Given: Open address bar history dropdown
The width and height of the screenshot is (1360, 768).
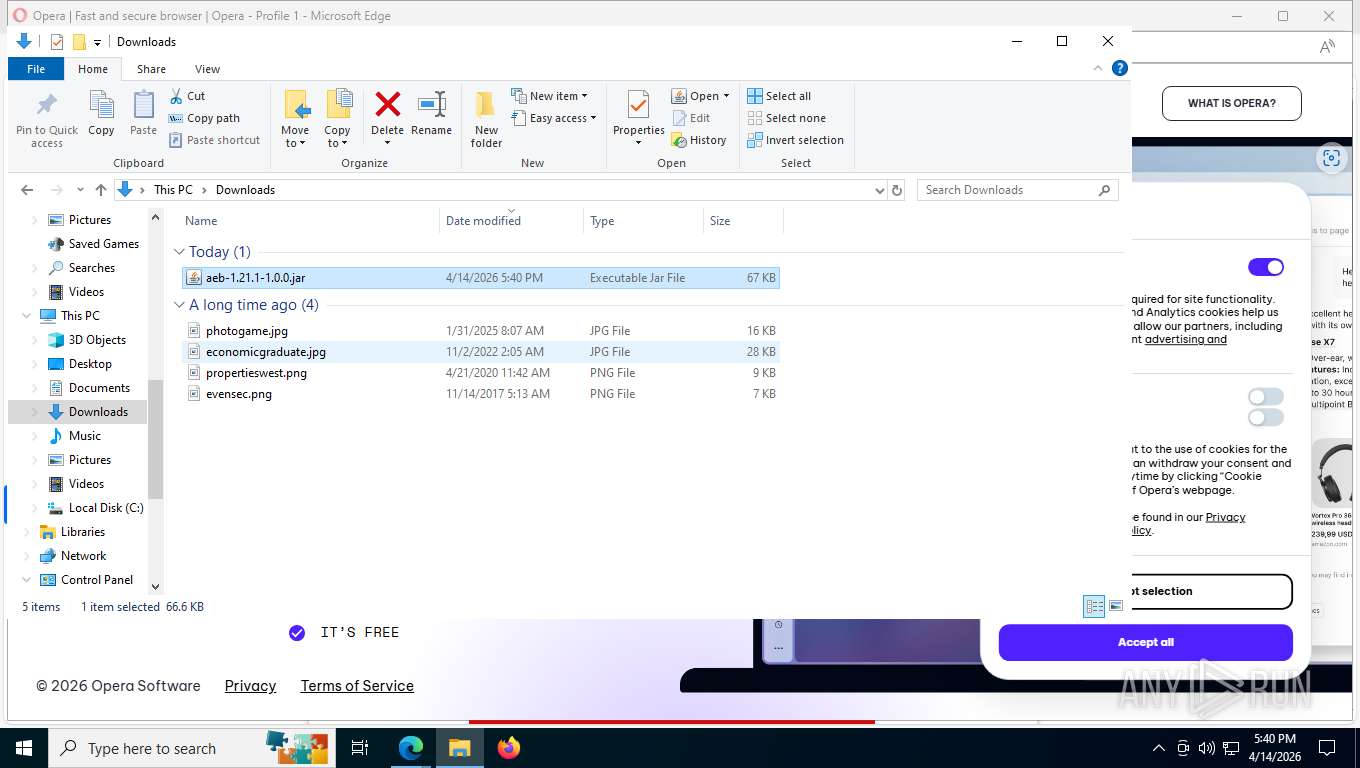Looking at the screenshot, I should 880,190.
